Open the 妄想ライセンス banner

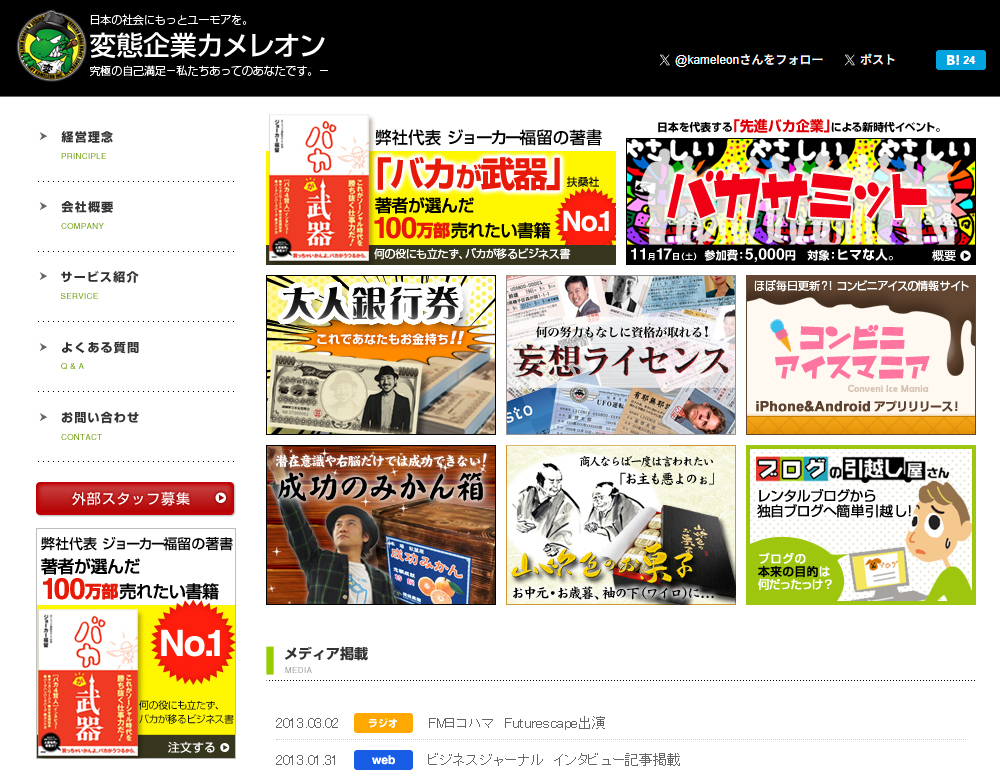(x=620, y=355)
